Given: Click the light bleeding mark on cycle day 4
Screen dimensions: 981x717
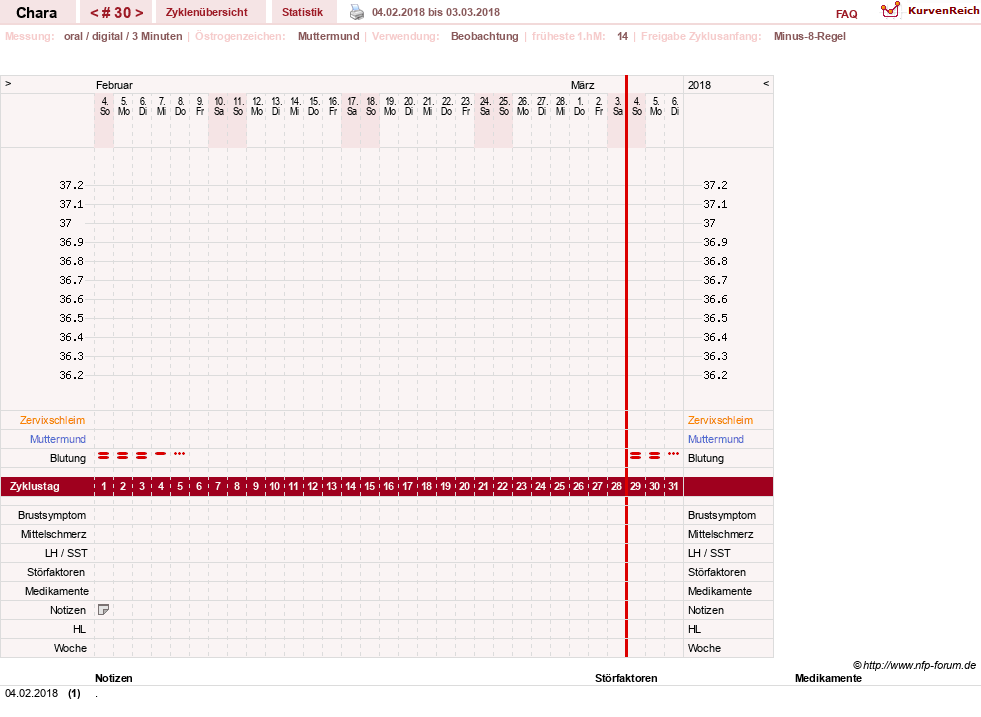Looking at the screenshot, I should 161,453.
